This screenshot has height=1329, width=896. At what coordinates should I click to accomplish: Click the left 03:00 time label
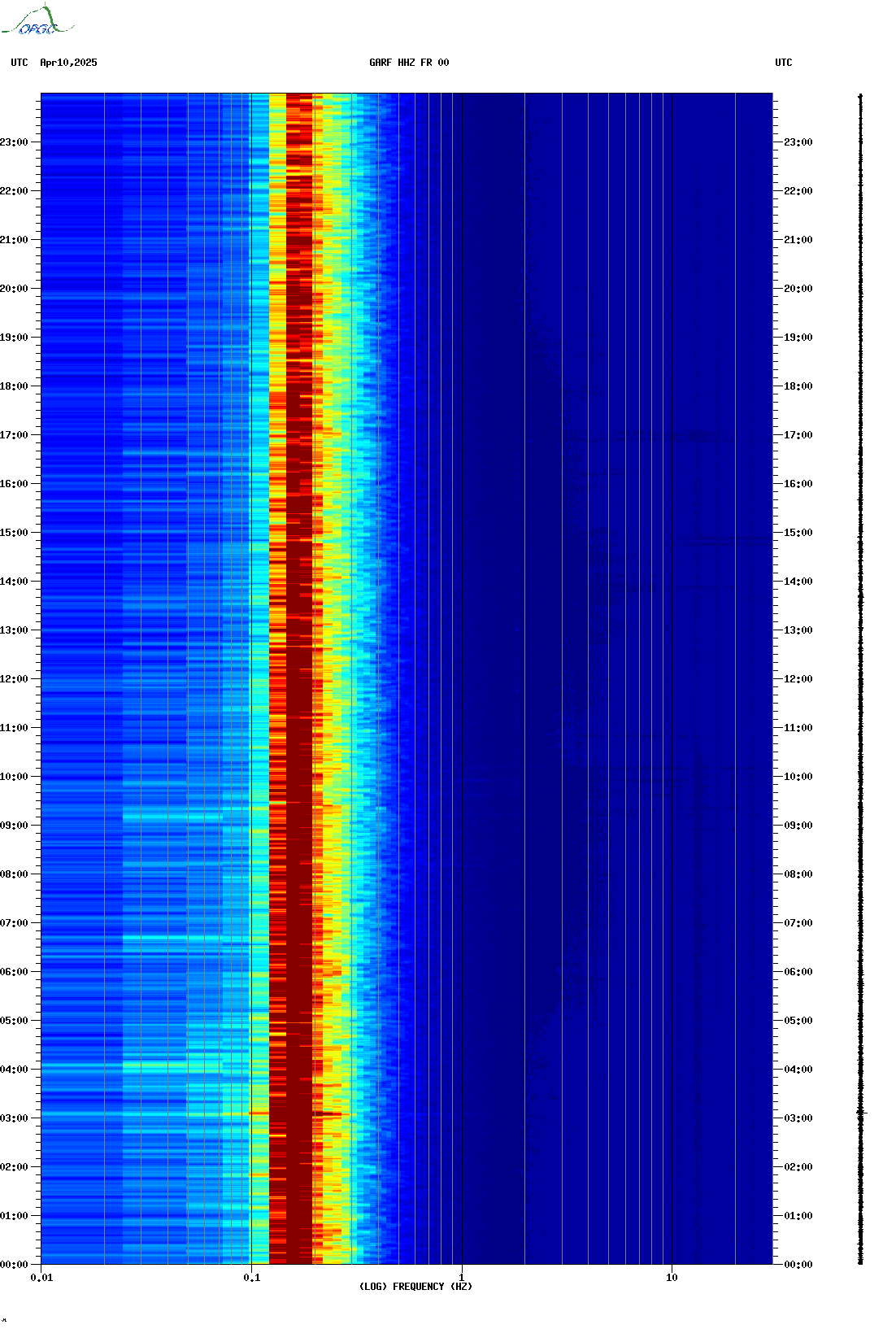coord(14,1118)
